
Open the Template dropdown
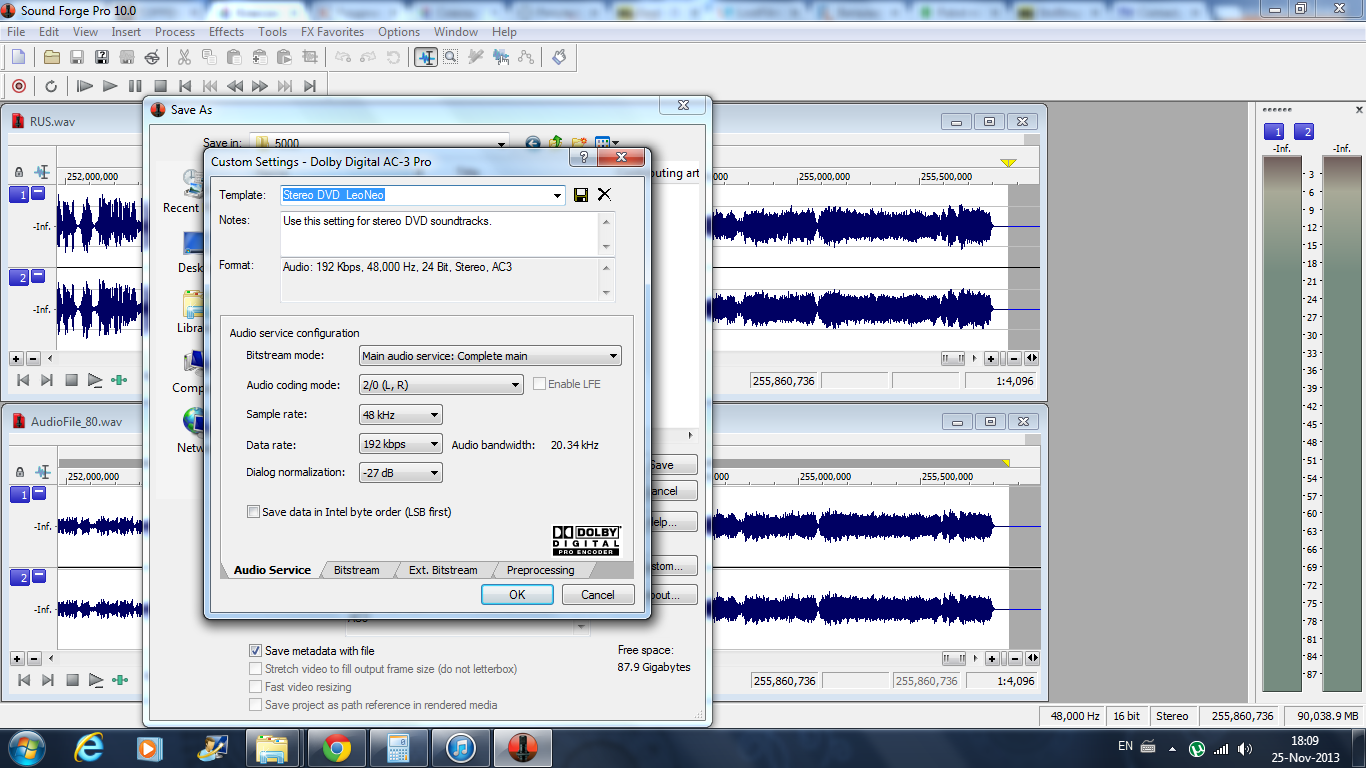[558, 195]
